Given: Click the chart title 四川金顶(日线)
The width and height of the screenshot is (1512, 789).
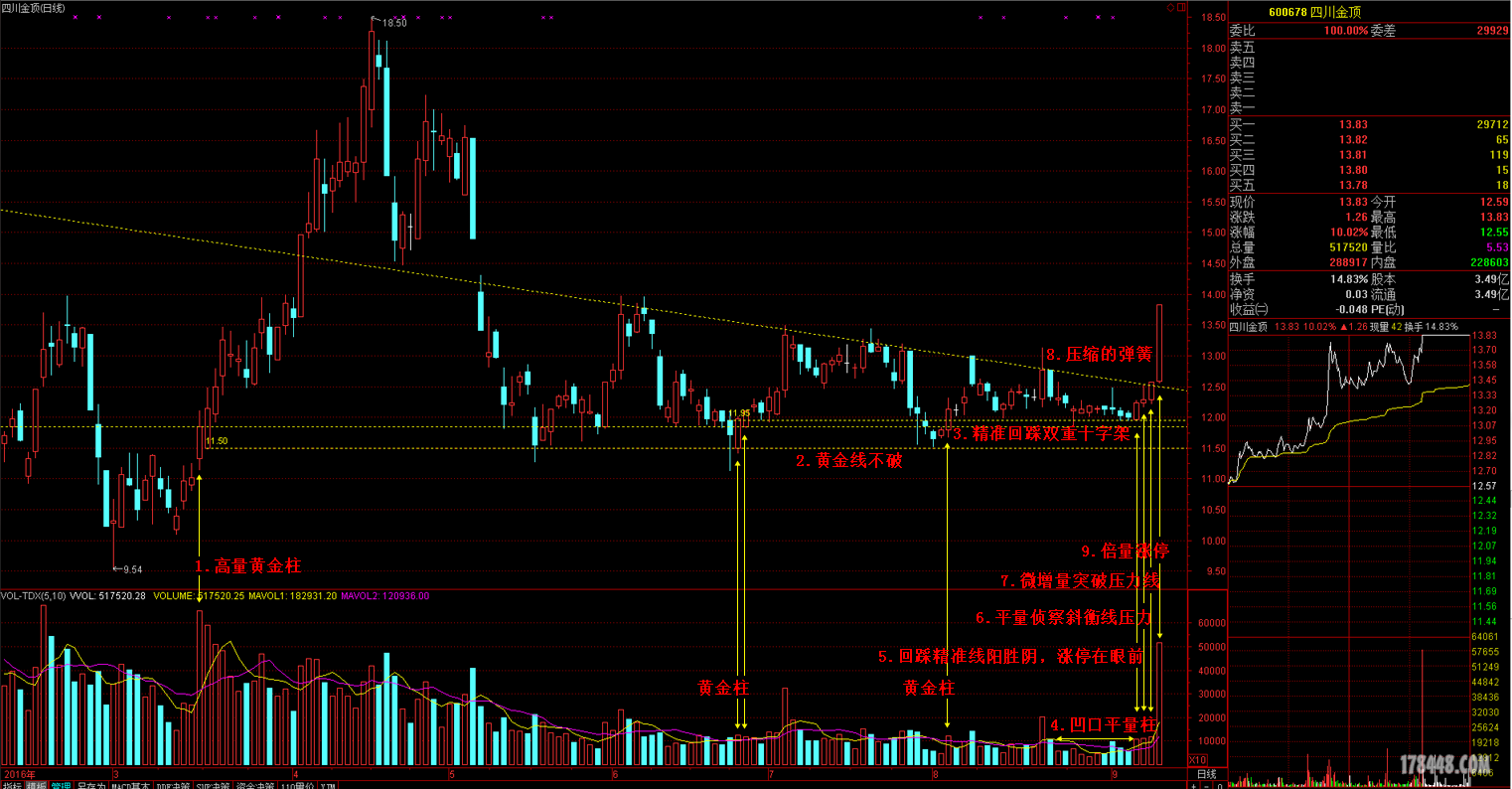Looking at the screenshot, I should pos(34,8).
